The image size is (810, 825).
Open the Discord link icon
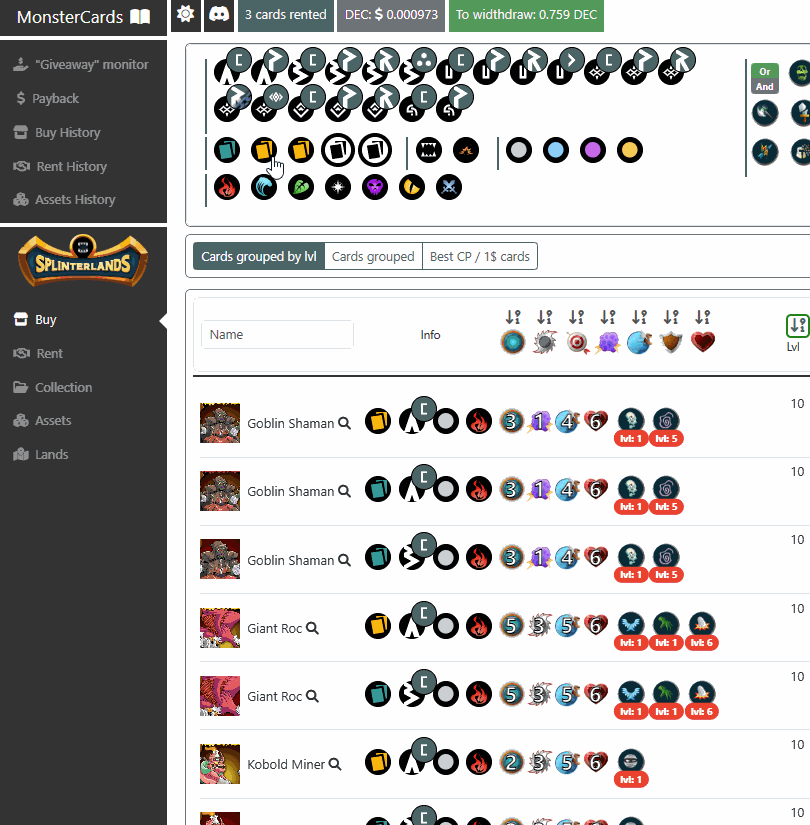(x=219, y=15)
